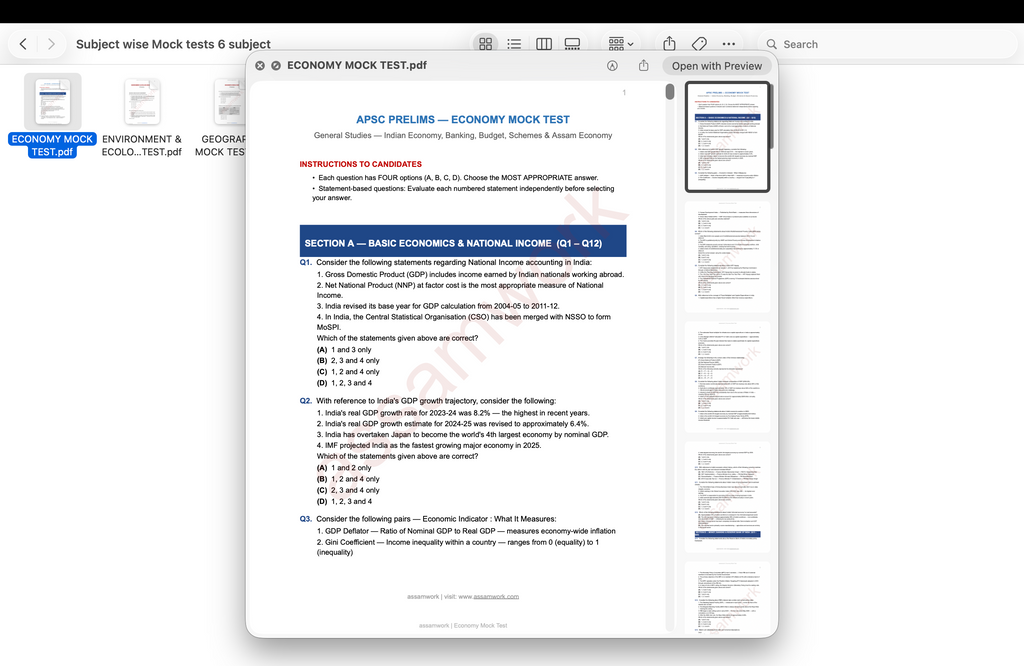The image size is (1024, 666).
Task: Select page 4 thumbnail in sidebar
Action: 728,497
